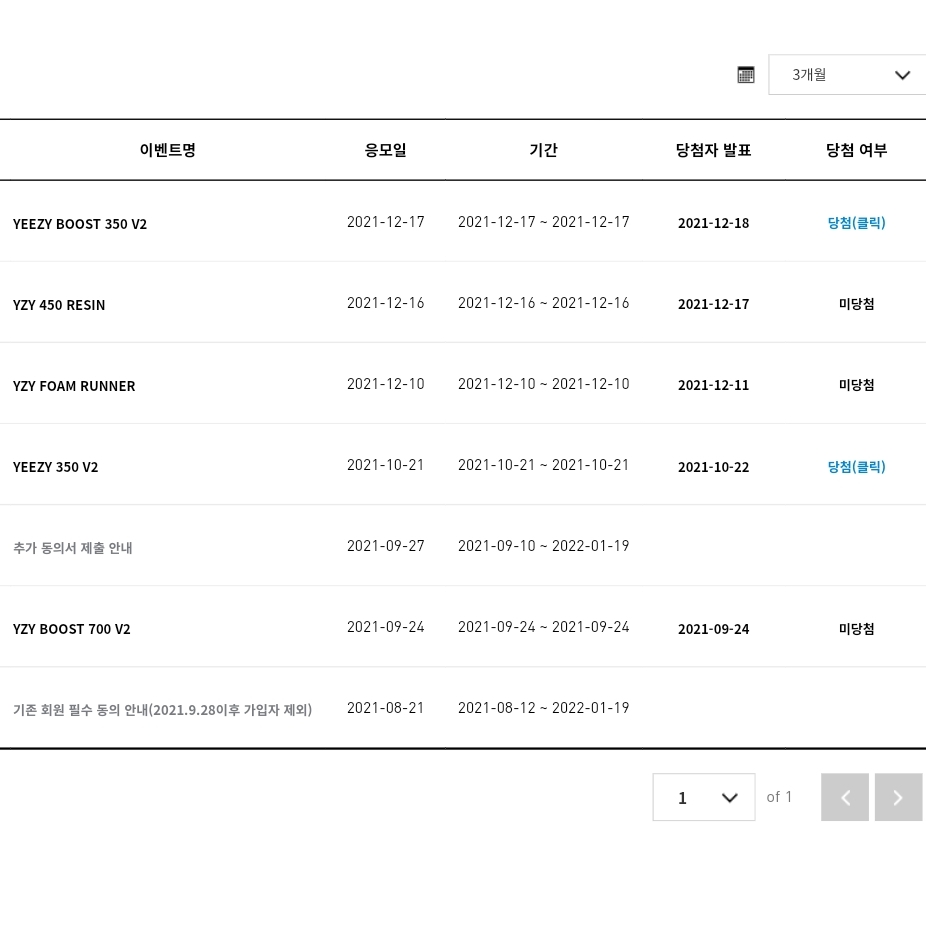Screen dimensions: 926x926
Task: Click chevron in page number selector
Action: (730, 798)
